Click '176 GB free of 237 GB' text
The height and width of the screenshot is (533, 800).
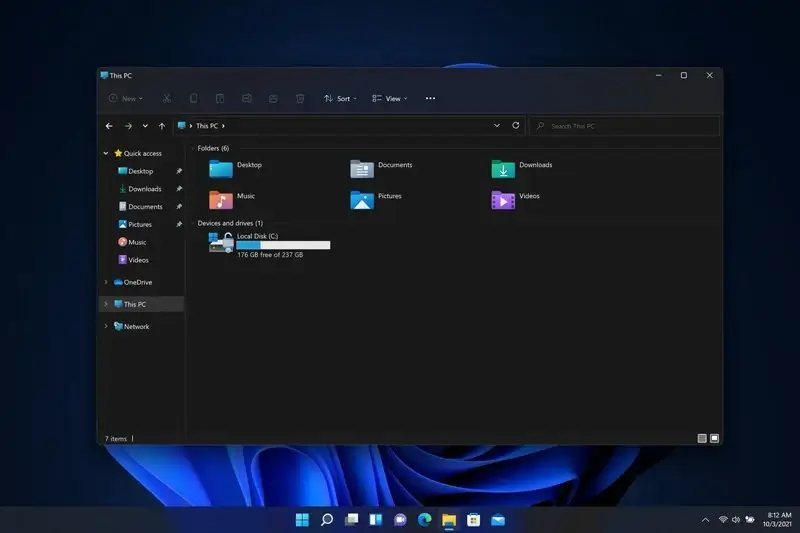[x=270, y=255]
